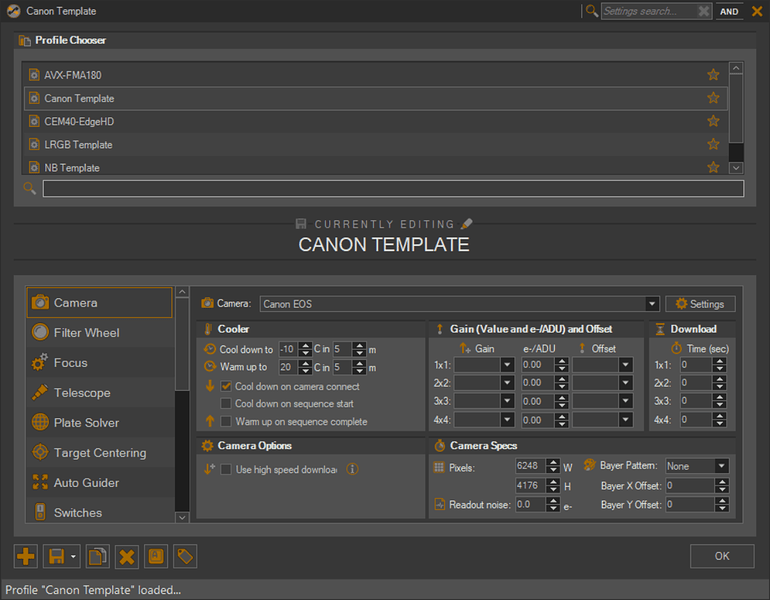The height and width of the screenshot is (600, 770).
Task: Click the tag icon in bottom toolbar
Action: tap(185, 556)
